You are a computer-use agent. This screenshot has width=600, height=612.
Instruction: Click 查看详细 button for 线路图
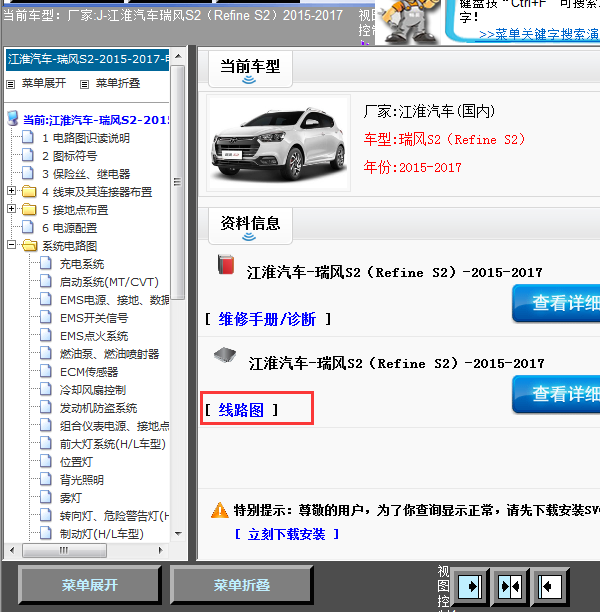pyautogui.click(x=556, y=394)
